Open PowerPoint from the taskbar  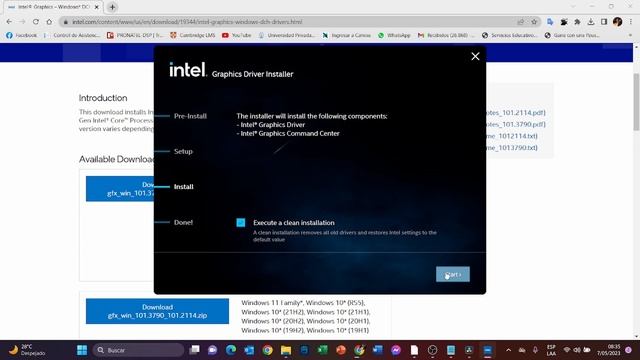point(341,350)
